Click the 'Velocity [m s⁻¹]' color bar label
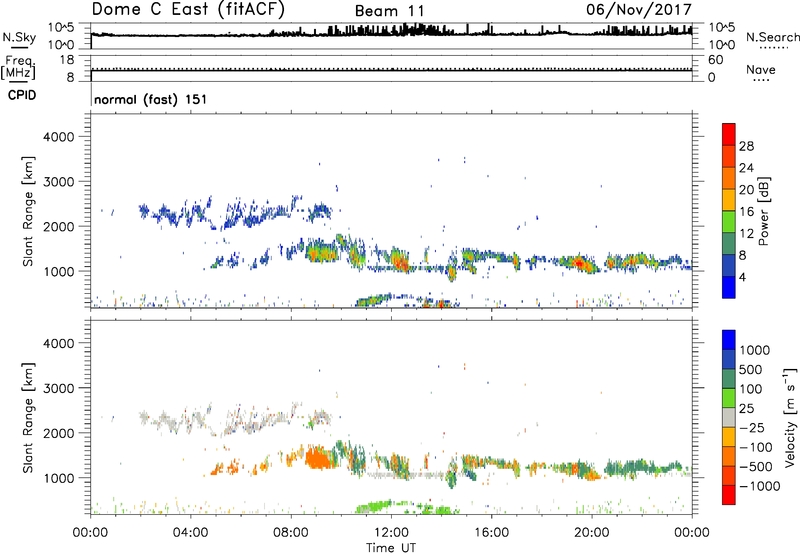This screenshot has height=554, width=800. click(x=790, y=417)
